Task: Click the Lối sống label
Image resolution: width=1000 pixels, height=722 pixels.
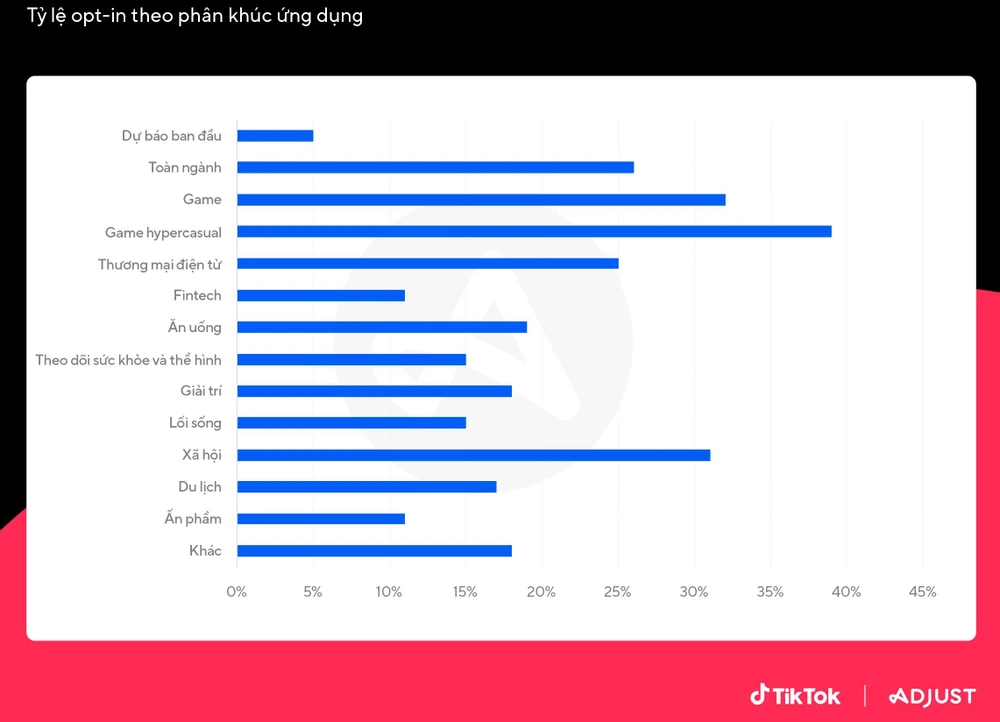Action: point(195,423)
